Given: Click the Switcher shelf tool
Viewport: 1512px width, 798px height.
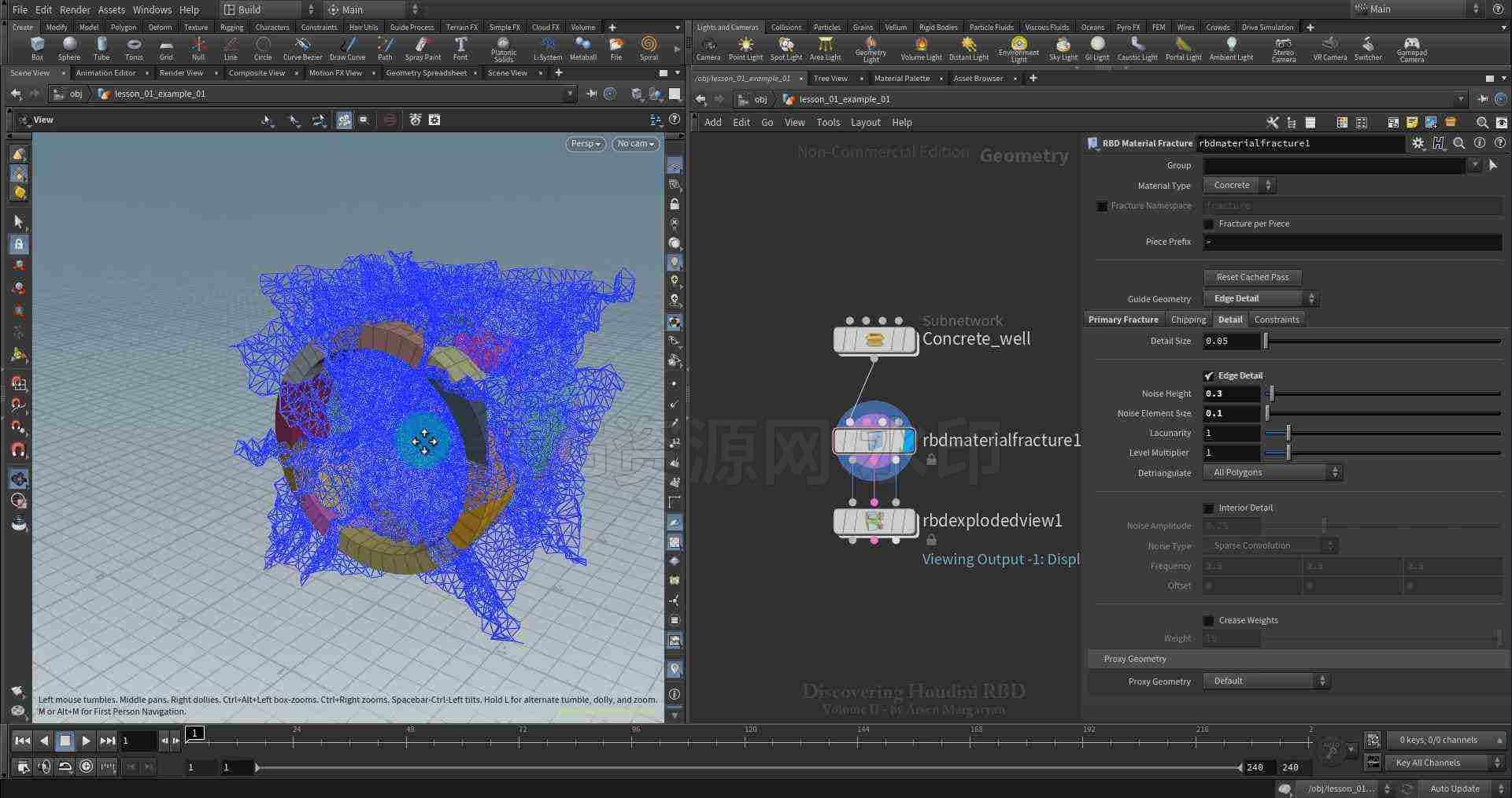Looking at the screenshot, I should 1368,48.
